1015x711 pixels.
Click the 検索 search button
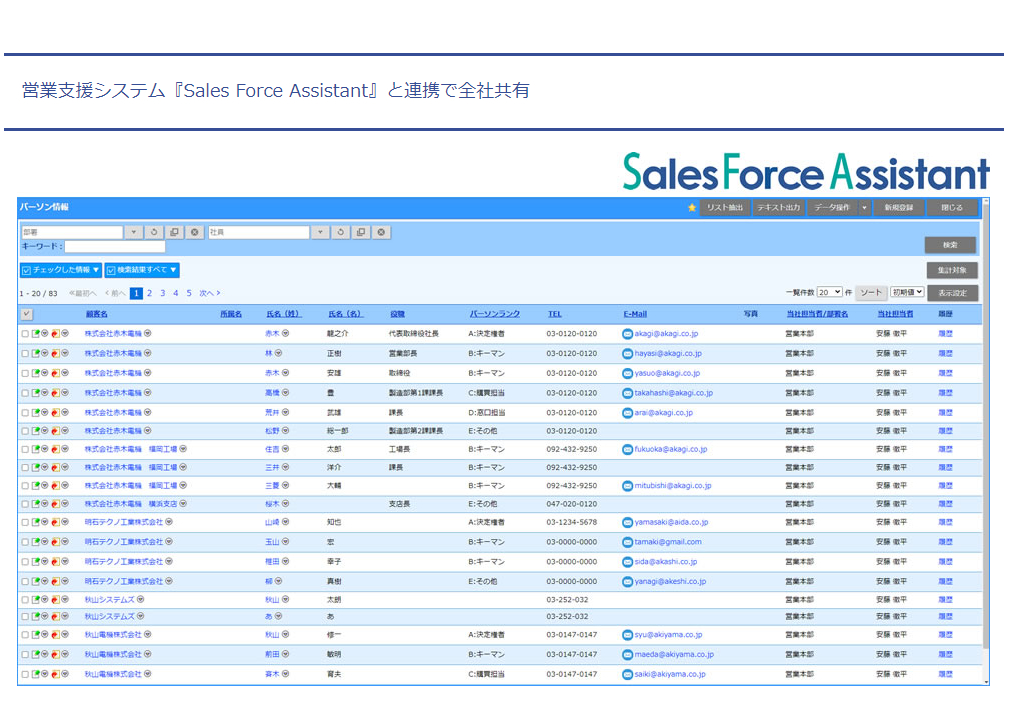pos(950,245)
